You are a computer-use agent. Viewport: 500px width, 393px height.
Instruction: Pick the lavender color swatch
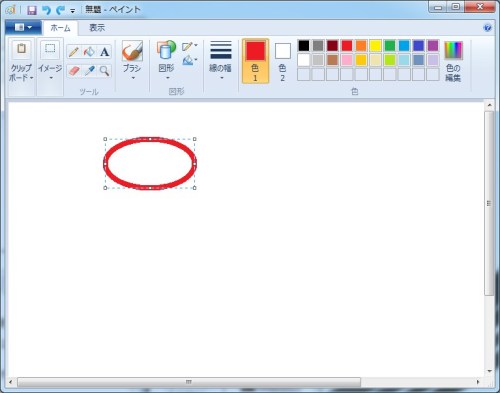pyautogui.click(x=433, y=60)
